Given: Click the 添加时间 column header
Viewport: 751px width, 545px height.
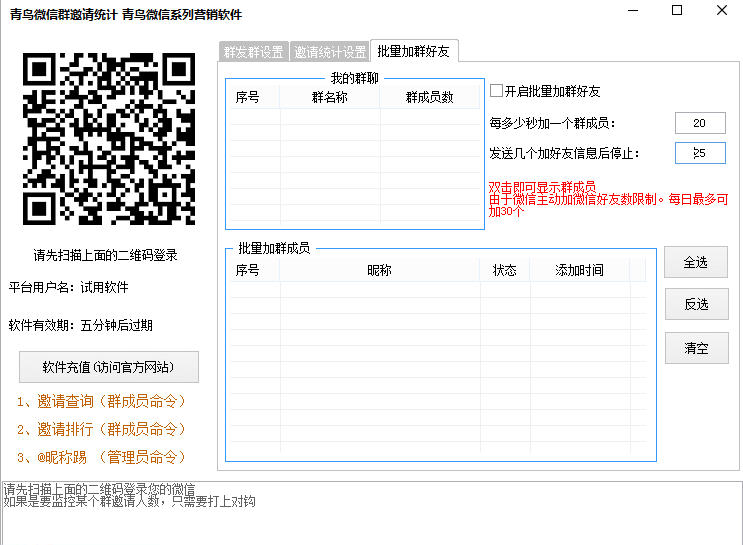Looking at the screenshot, I should coord(580,270).
